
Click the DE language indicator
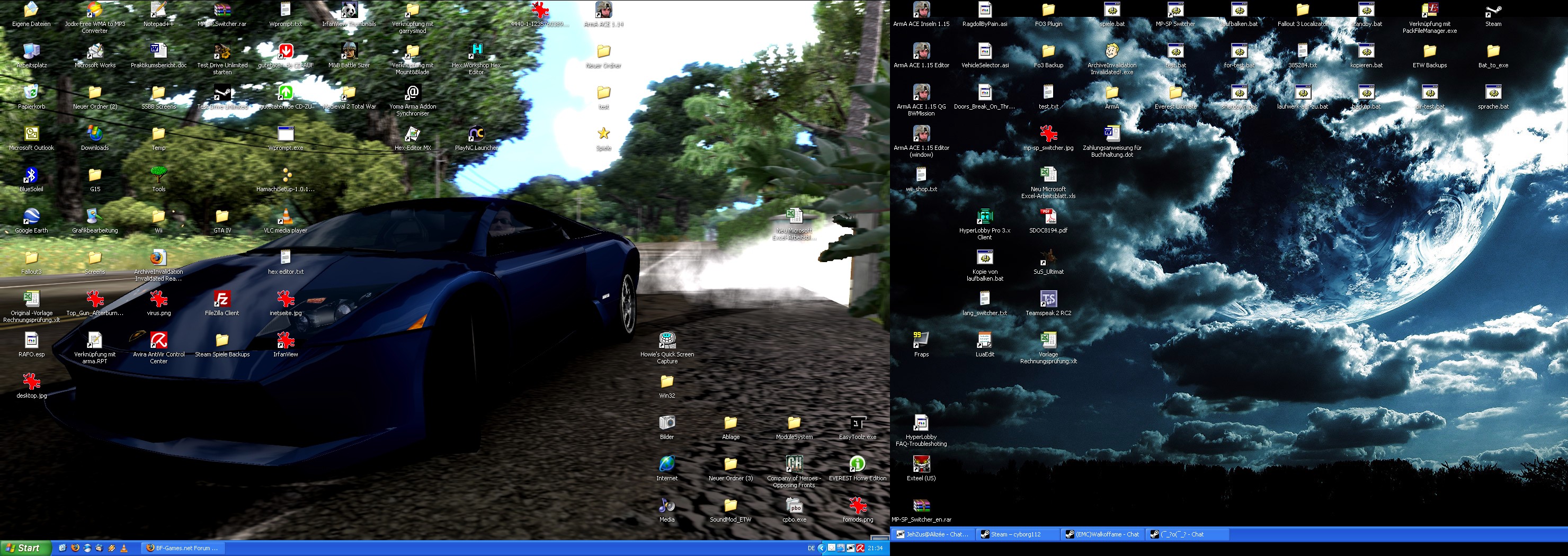point(811,548)
